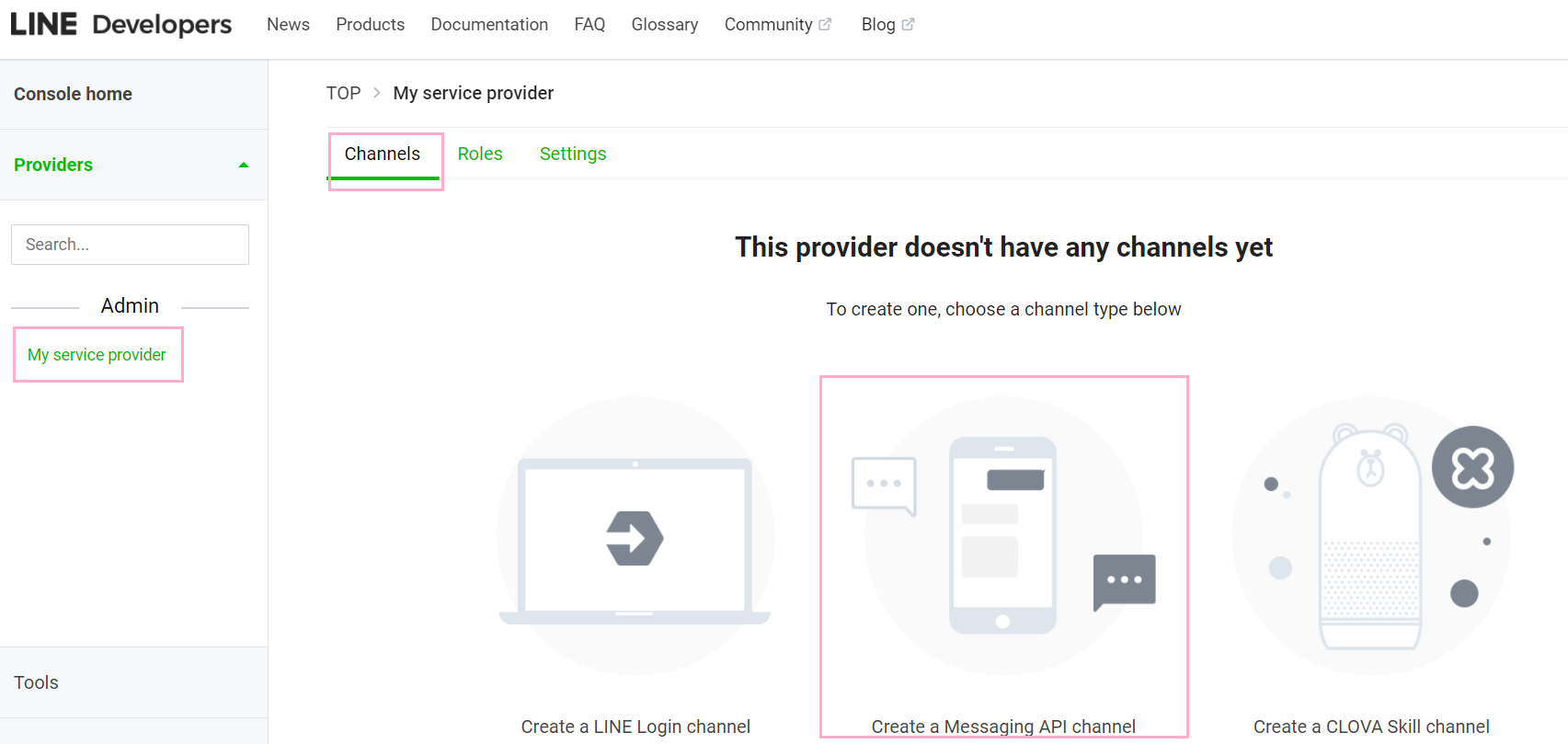
Task: Select My service provider in sidebar
Action: [x=97, y=355]
